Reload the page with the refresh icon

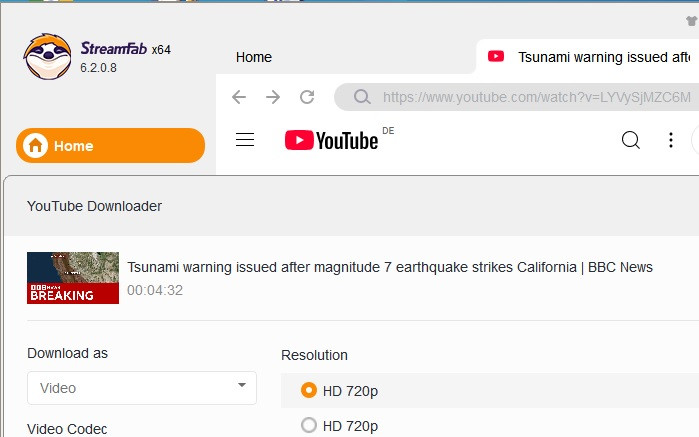click(x=307, y=97)
